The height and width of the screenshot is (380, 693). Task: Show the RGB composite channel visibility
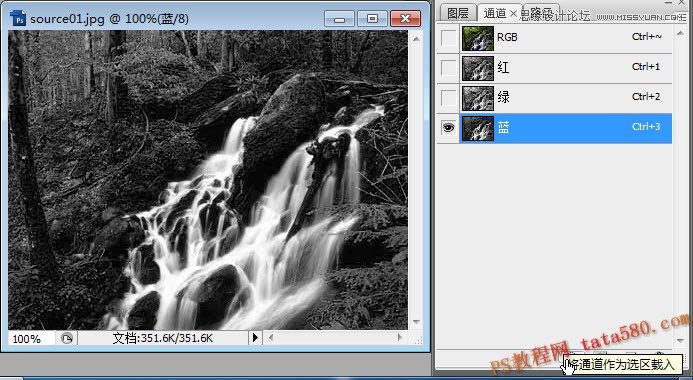coord(448,38)
